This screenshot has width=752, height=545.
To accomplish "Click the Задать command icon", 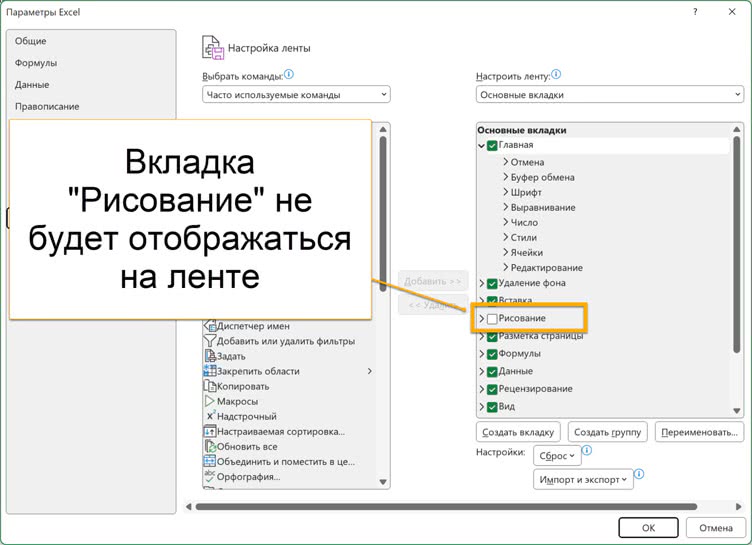I will pos(210,356).
